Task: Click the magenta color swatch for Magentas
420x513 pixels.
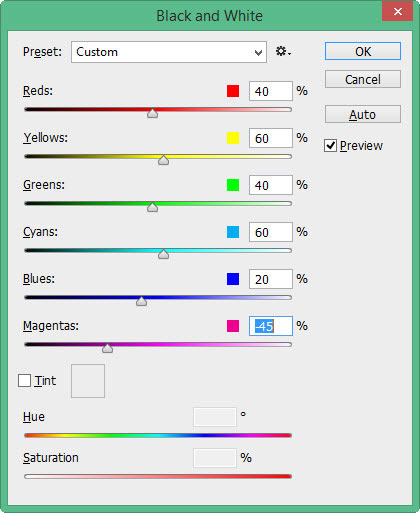Action: 233,326
